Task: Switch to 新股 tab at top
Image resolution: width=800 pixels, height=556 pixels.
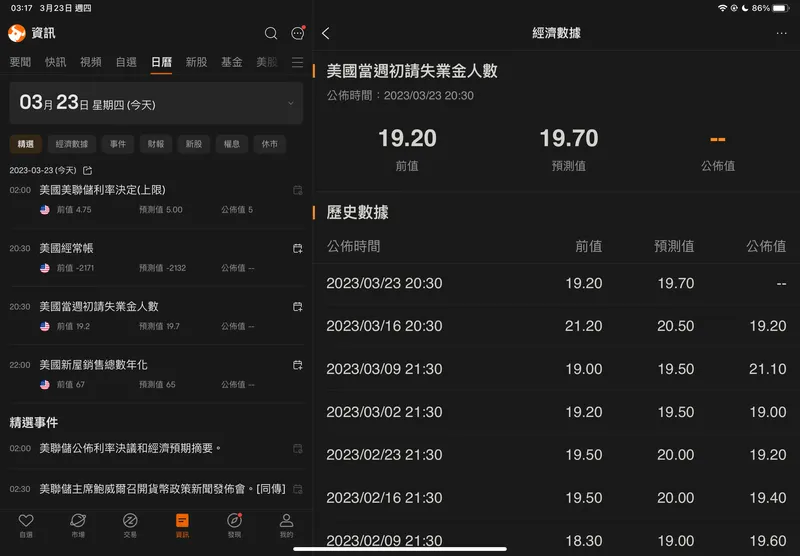Action: 196,62
